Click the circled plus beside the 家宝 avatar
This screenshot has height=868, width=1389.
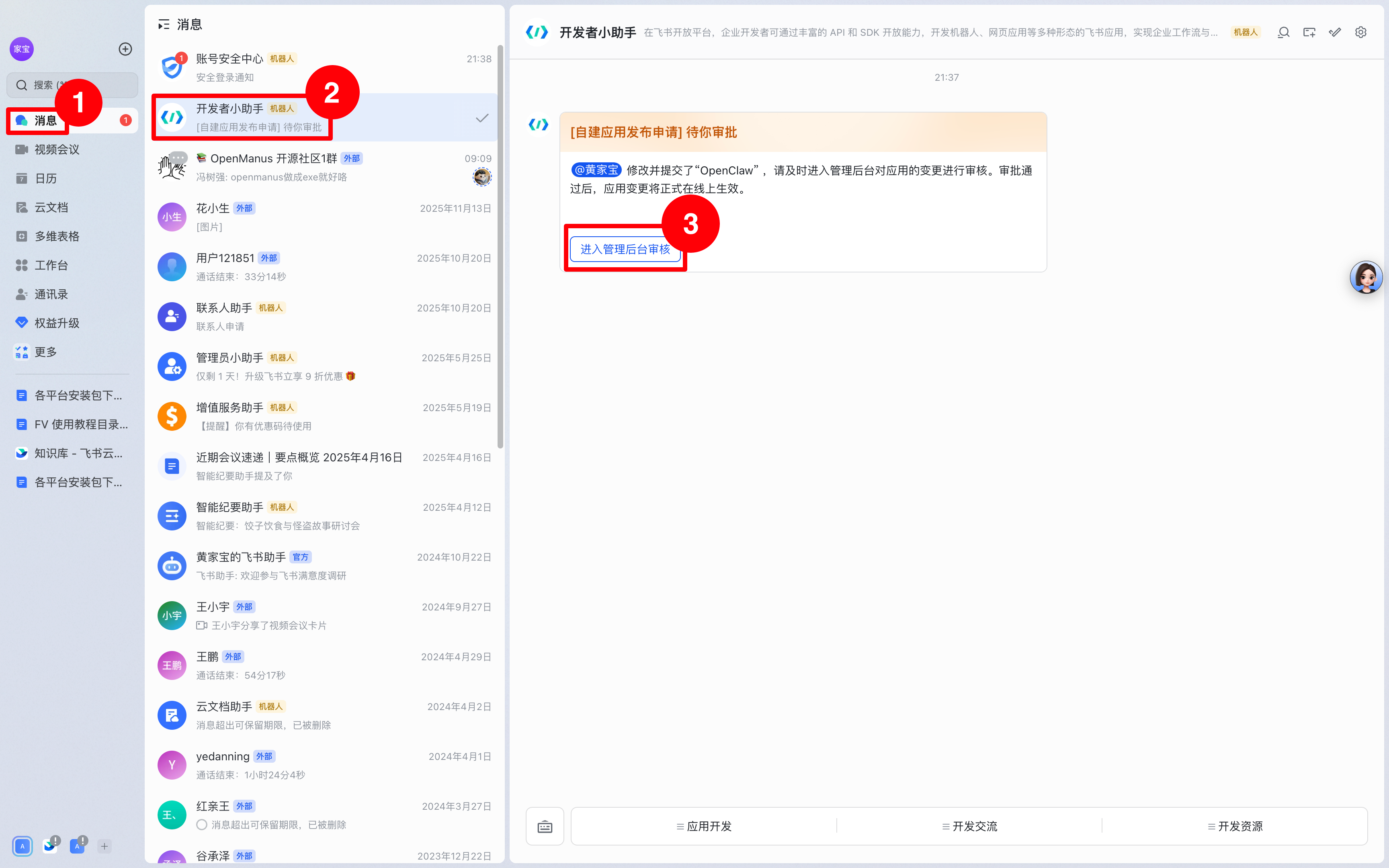click(125, 49)
